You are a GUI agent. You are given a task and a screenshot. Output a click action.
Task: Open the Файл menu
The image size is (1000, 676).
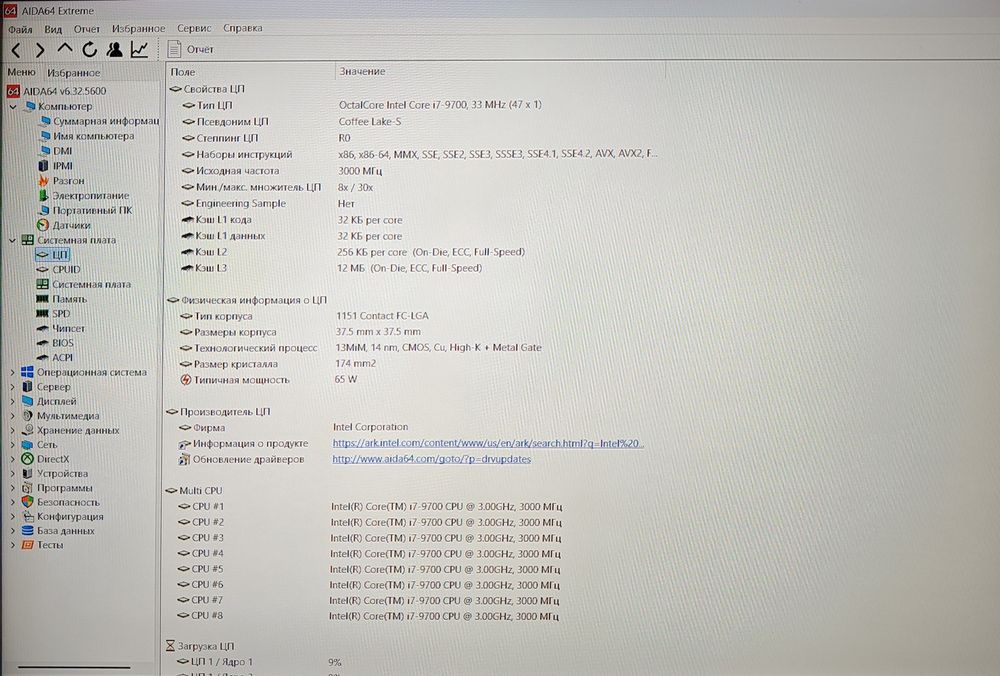point(20,29)
